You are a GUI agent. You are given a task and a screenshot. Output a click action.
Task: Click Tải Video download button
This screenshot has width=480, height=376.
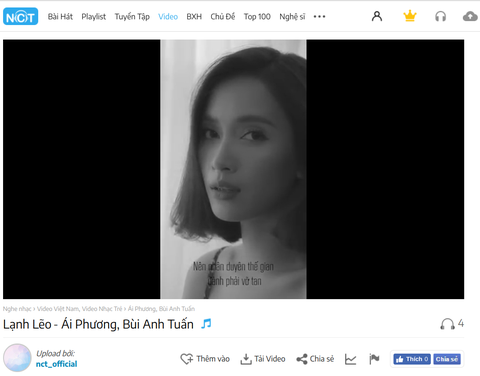coord(263,359)
